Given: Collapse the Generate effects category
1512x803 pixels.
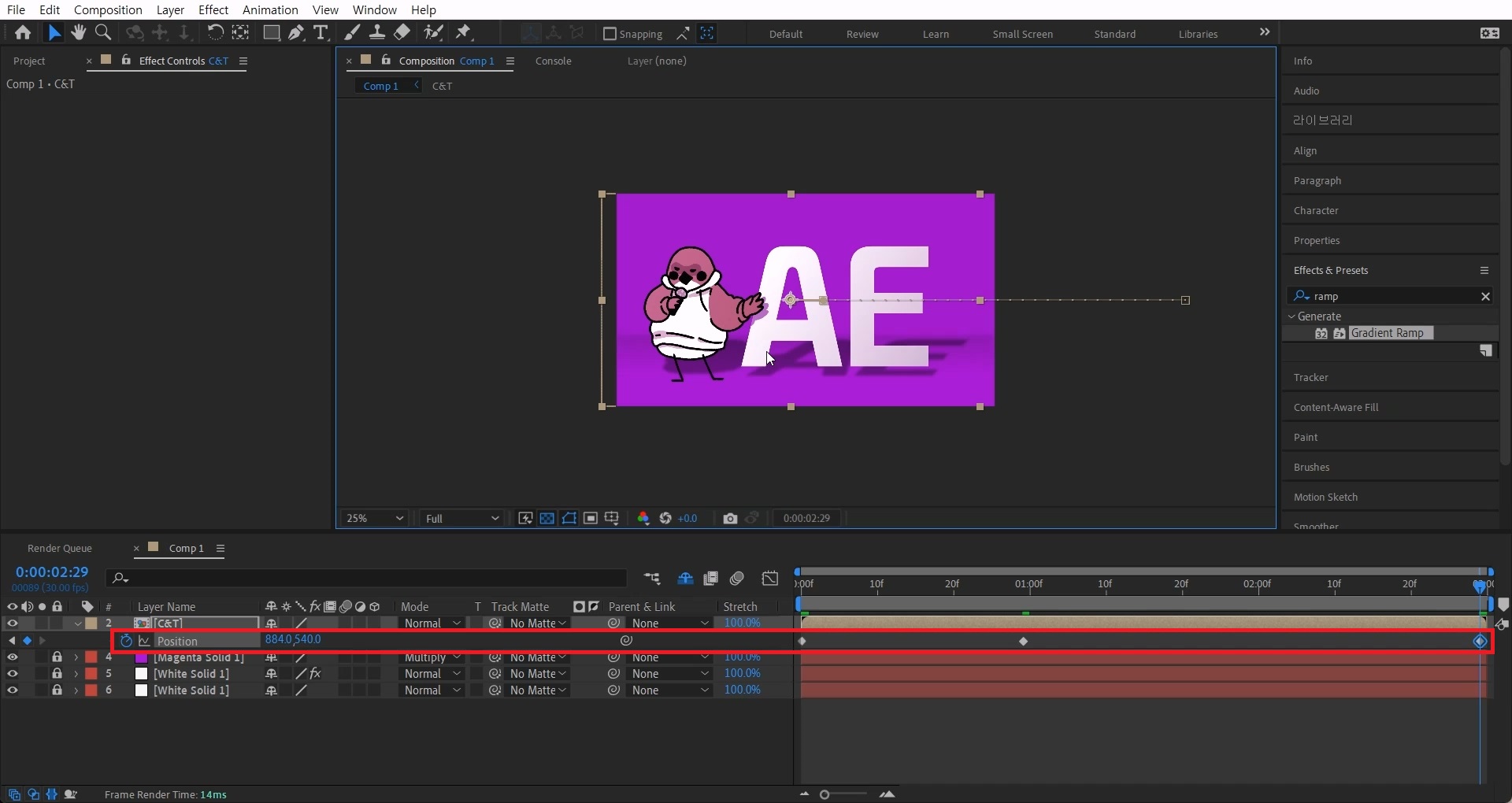Looking at the screenshot, I should coord(1291,316).
